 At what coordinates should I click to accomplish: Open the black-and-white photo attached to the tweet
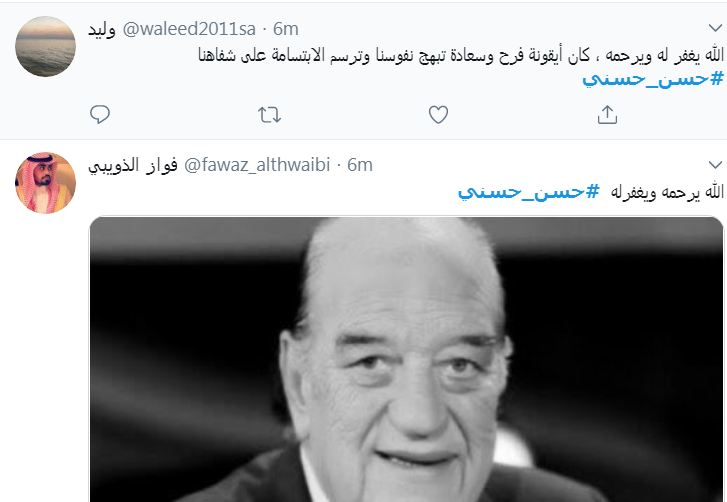click(406, 359)
